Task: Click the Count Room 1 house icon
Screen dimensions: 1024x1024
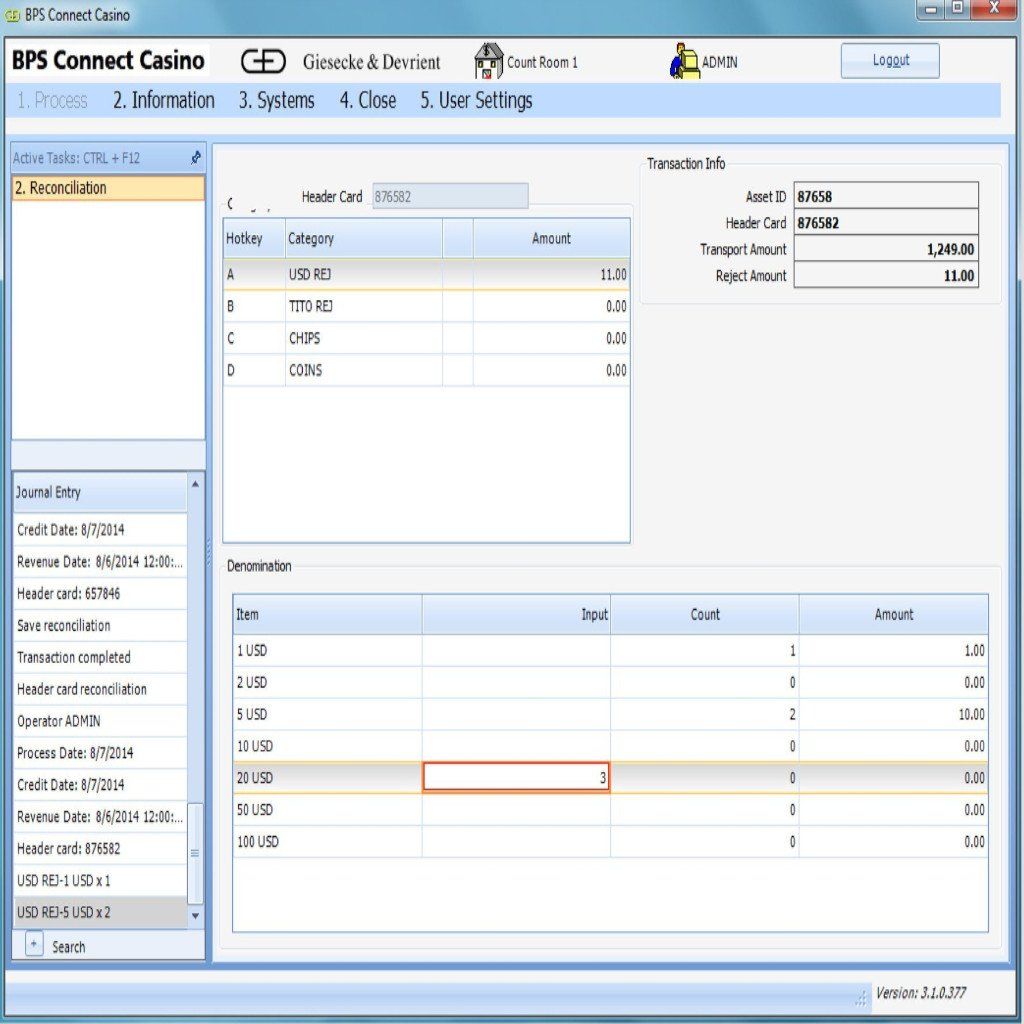Action: tap(488, 62)
